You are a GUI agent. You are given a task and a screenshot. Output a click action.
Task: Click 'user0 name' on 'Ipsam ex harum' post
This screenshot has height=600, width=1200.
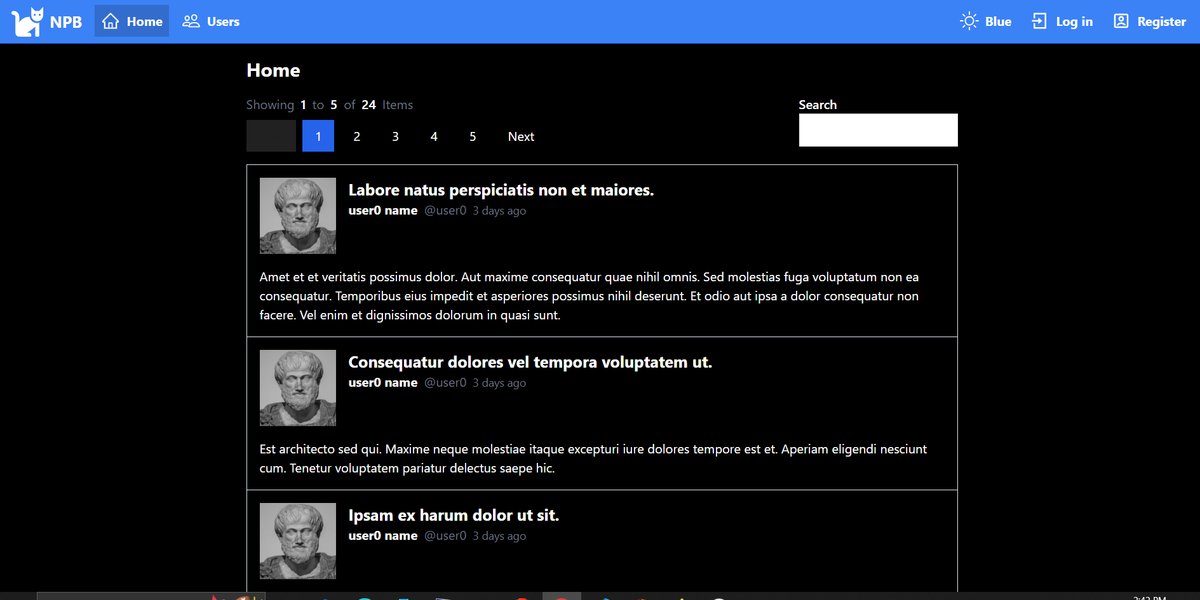coord(383,536)
